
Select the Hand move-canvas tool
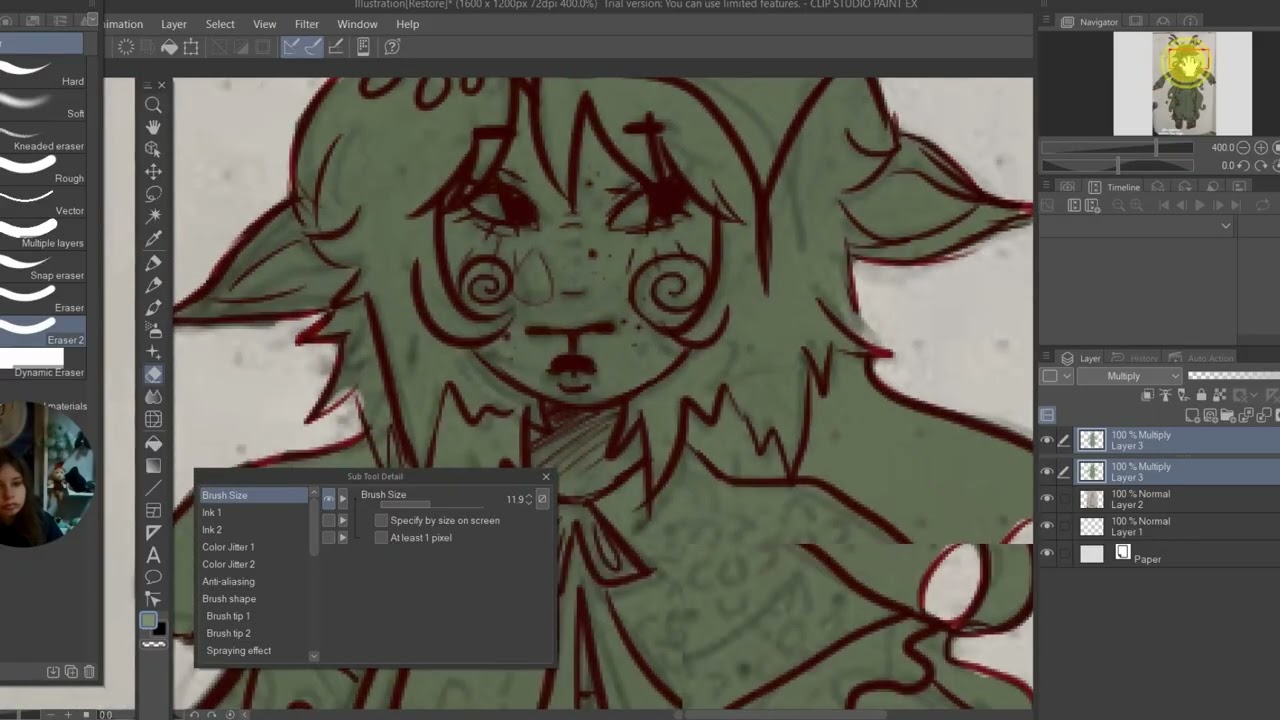click(153, 127)
